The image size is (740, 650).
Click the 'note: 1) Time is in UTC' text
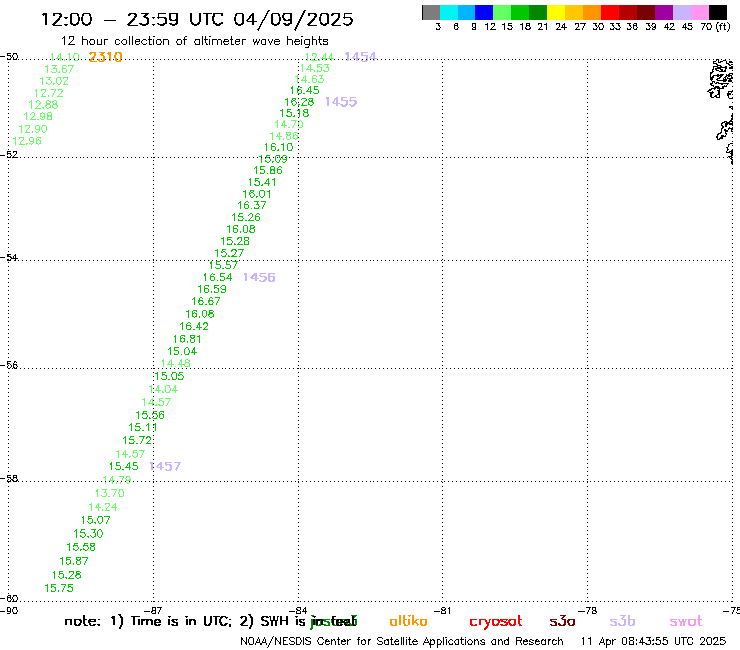(148, 621)
